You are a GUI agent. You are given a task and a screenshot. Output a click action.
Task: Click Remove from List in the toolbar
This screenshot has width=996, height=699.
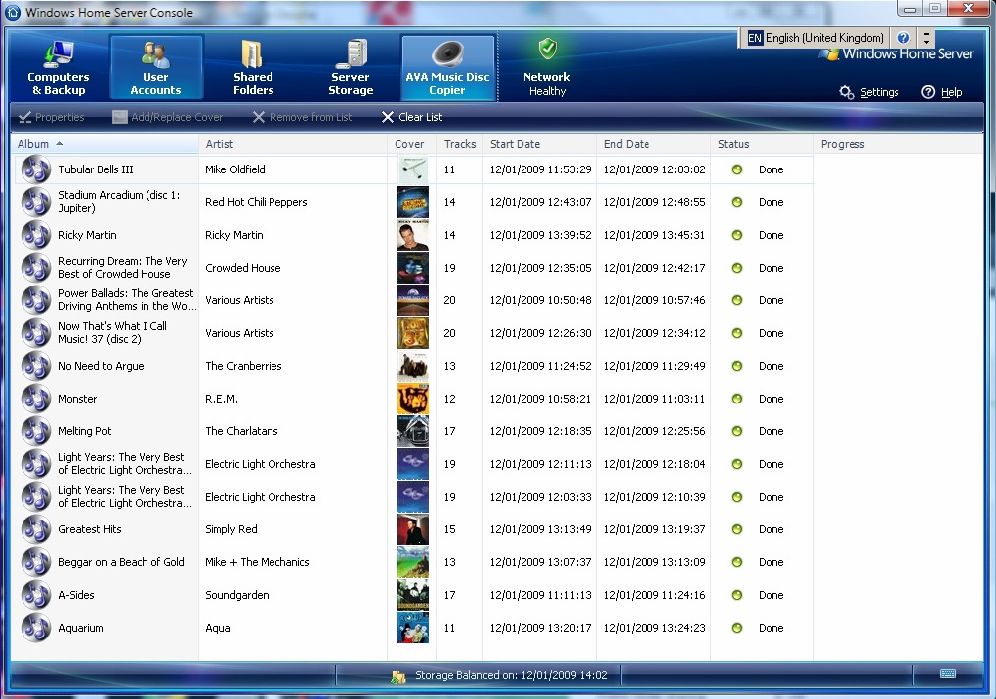[302, 117]
